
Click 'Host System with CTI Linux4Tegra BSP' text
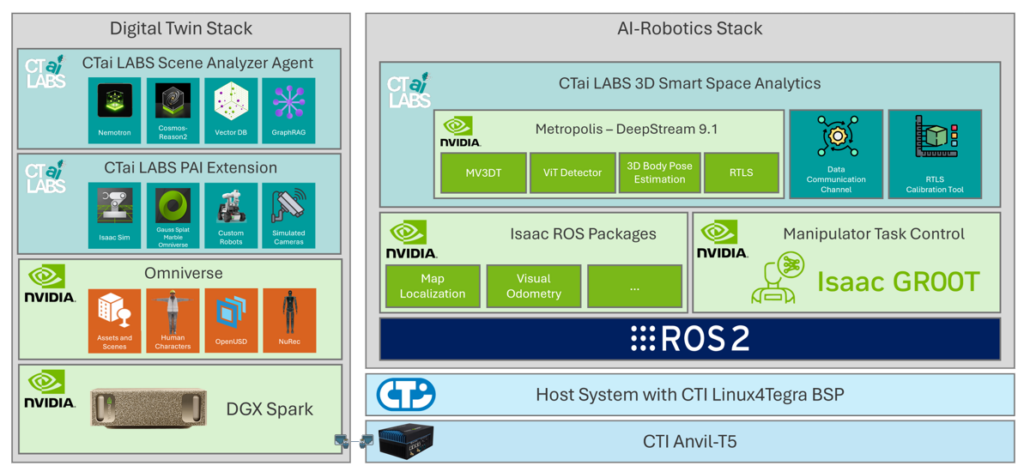coord(690,395)
